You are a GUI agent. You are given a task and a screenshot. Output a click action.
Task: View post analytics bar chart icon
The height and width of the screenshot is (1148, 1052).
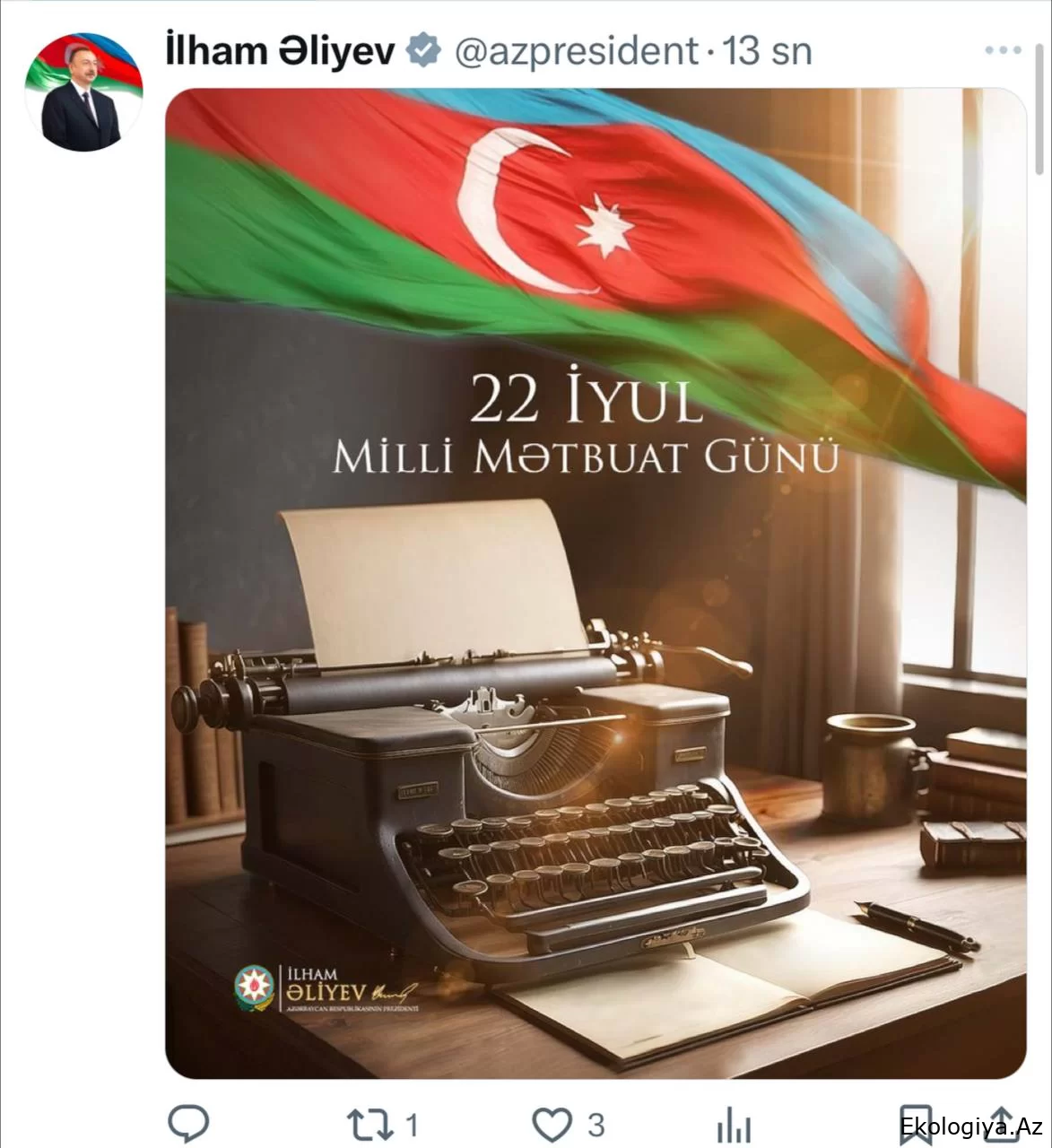point(734,1125)
